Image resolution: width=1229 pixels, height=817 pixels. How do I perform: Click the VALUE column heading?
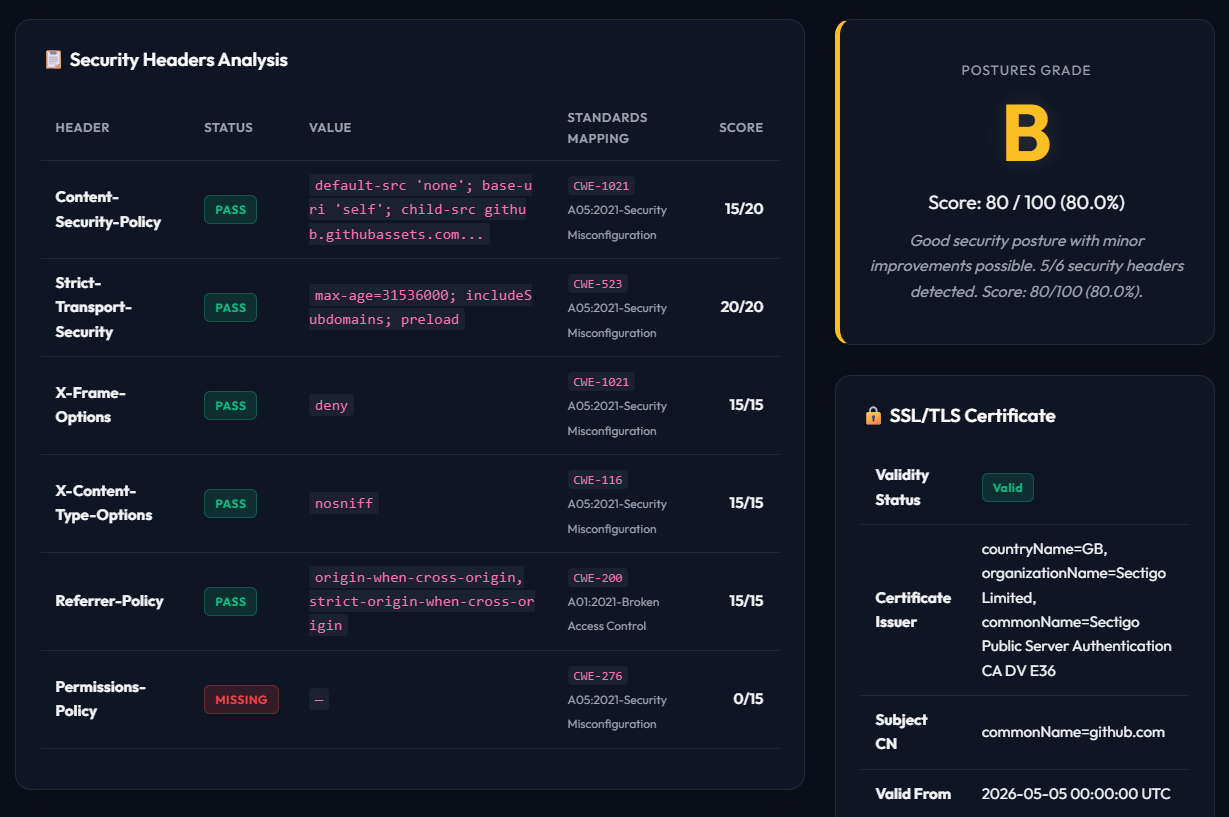click(330, 128)
